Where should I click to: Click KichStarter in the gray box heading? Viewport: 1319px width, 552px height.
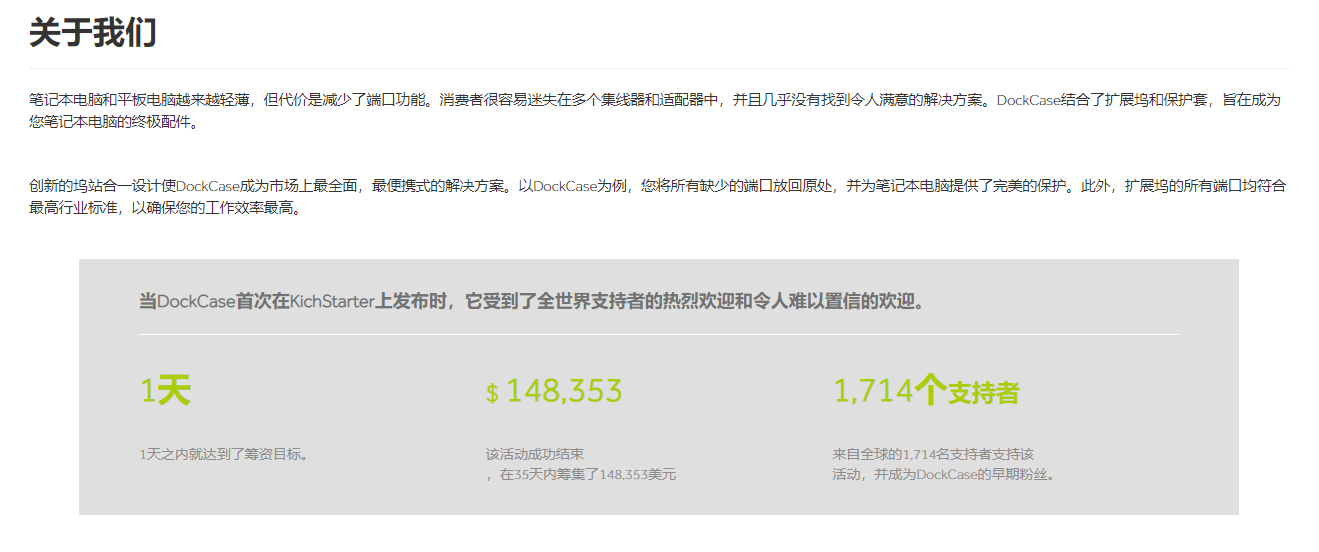coord(332,301)
